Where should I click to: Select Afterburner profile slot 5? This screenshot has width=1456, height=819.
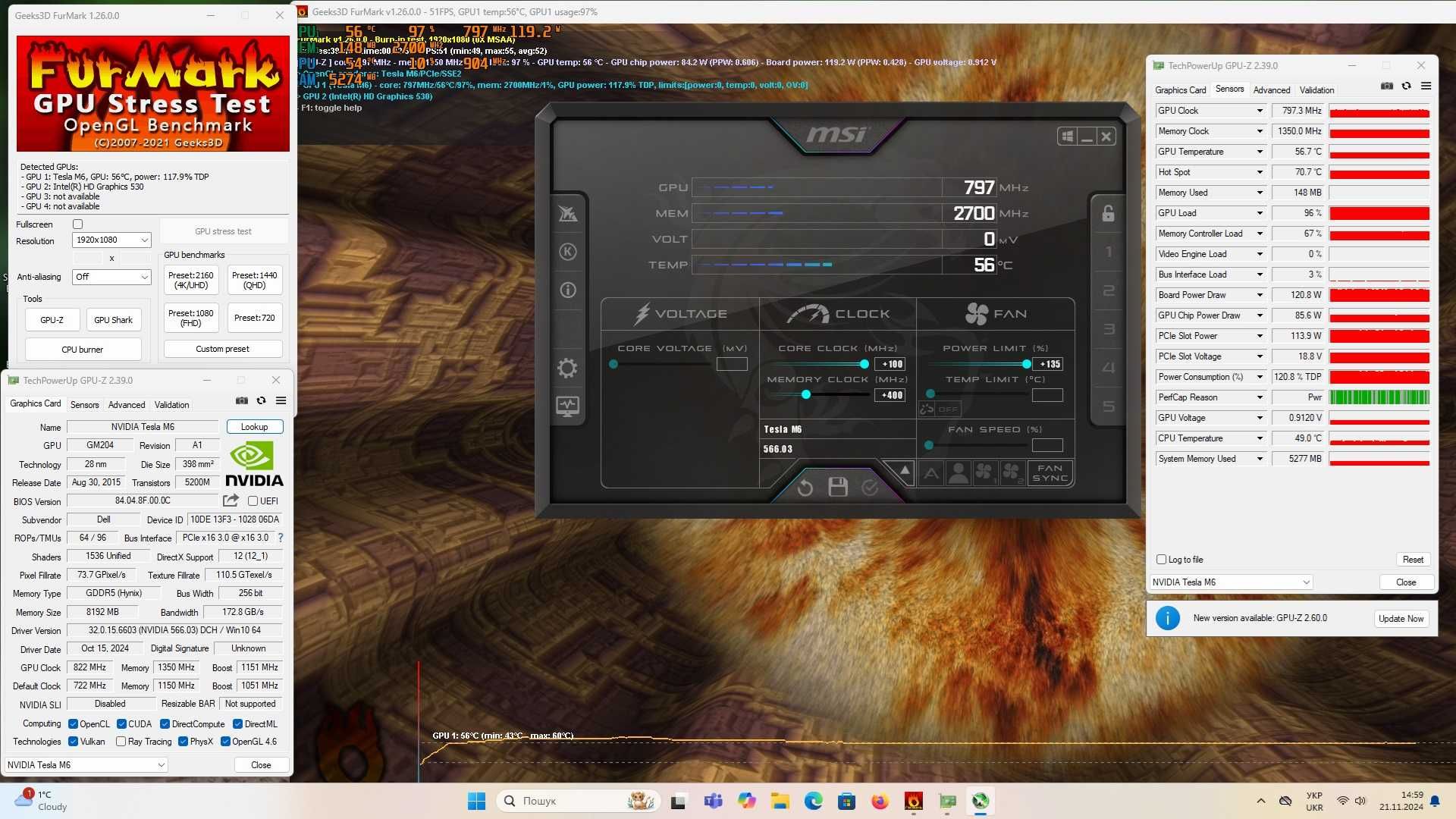coord(1108,406)
